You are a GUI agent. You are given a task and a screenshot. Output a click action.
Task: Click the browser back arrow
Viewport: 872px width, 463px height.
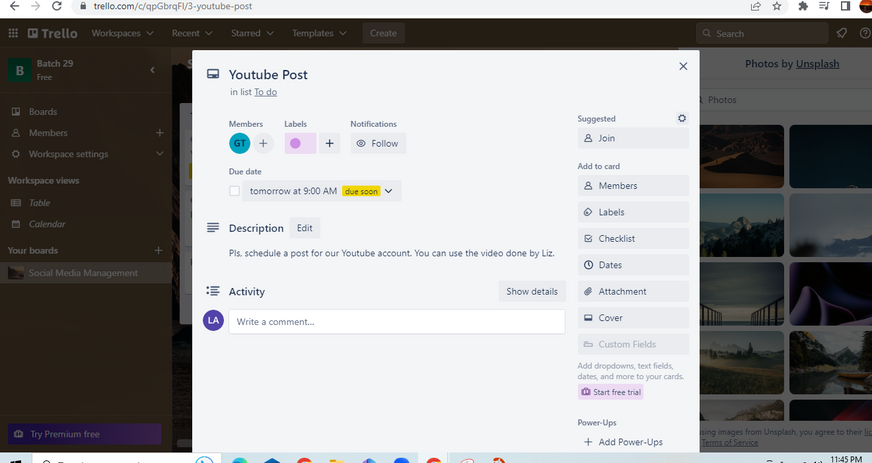[14, 6]
